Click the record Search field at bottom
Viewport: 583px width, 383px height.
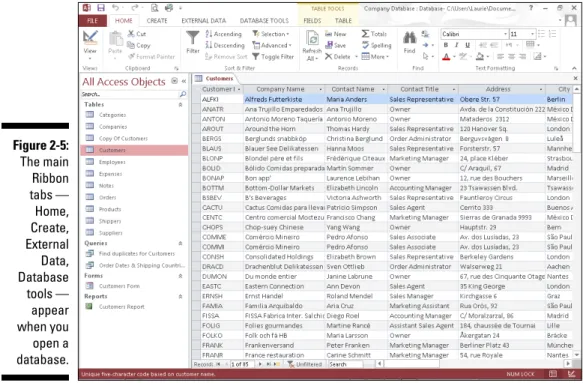pyautogui.click(x=346, y=364)
